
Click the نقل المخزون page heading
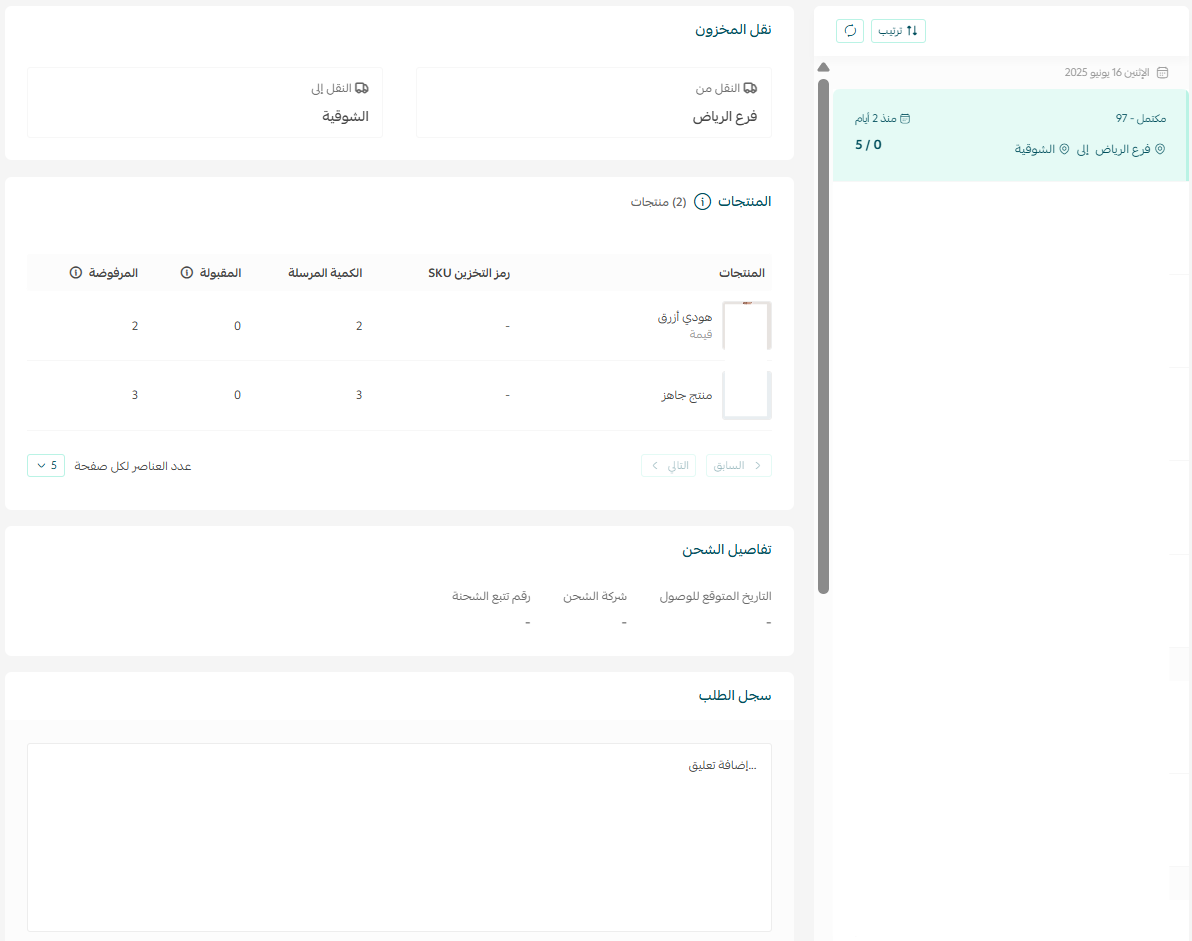click(x=733, y=30)
